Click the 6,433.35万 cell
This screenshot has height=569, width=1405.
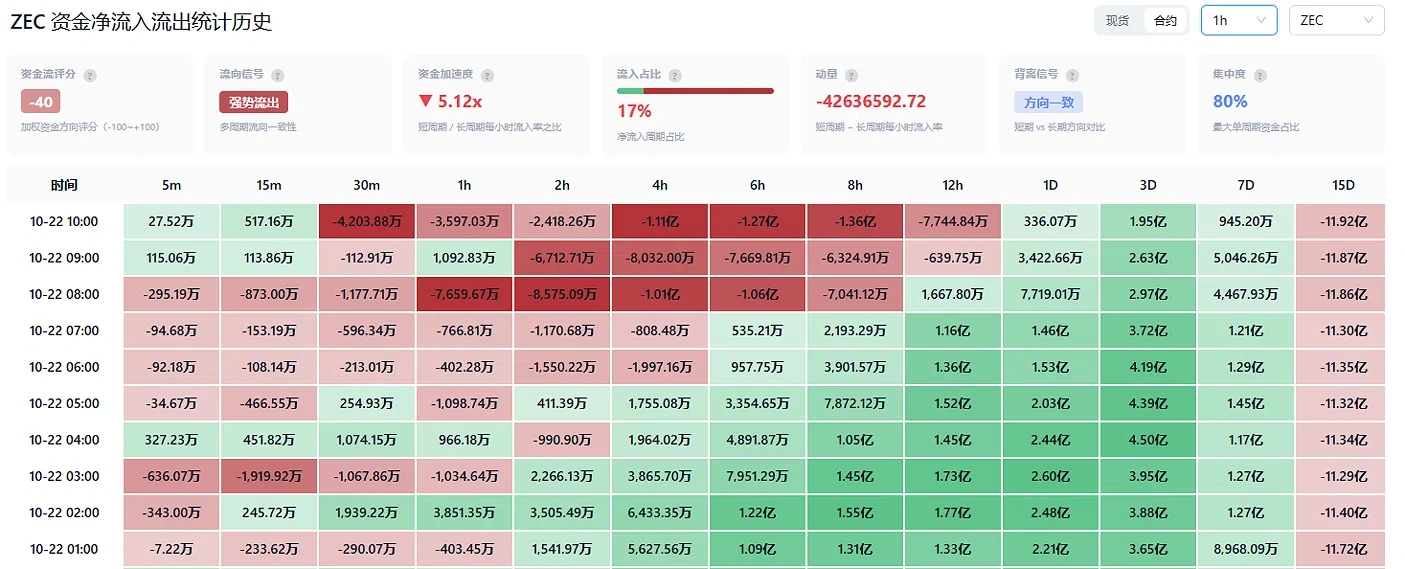pos(659,513)
